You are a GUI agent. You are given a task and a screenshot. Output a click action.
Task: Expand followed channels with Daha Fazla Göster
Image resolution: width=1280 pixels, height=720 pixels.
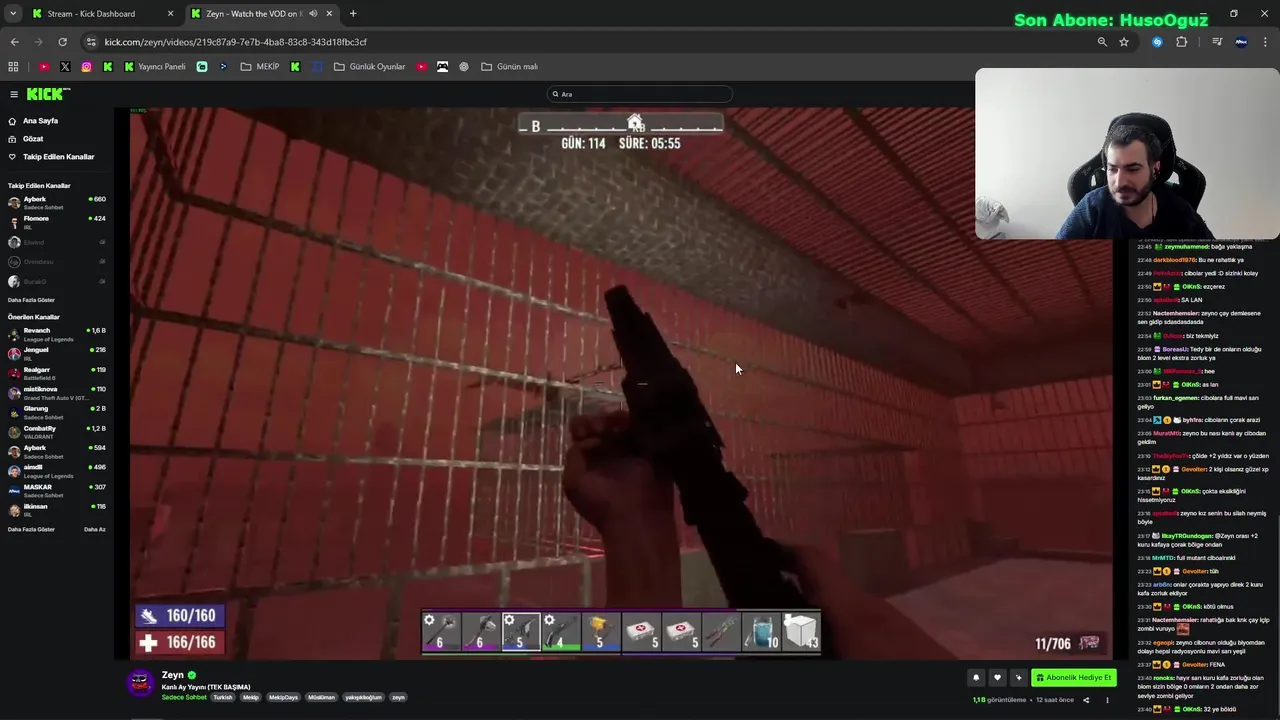(x=31, y=300)
